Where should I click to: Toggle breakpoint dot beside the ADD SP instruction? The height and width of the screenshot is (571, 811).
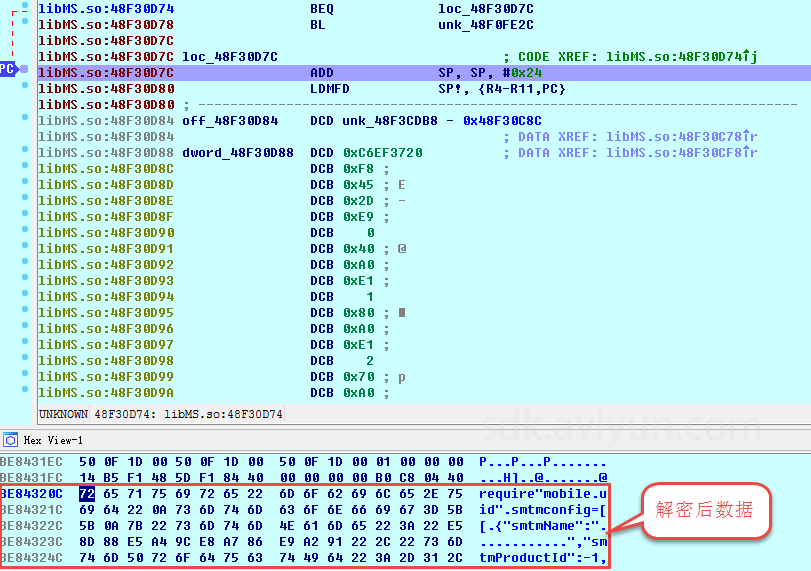click(24, 69)
